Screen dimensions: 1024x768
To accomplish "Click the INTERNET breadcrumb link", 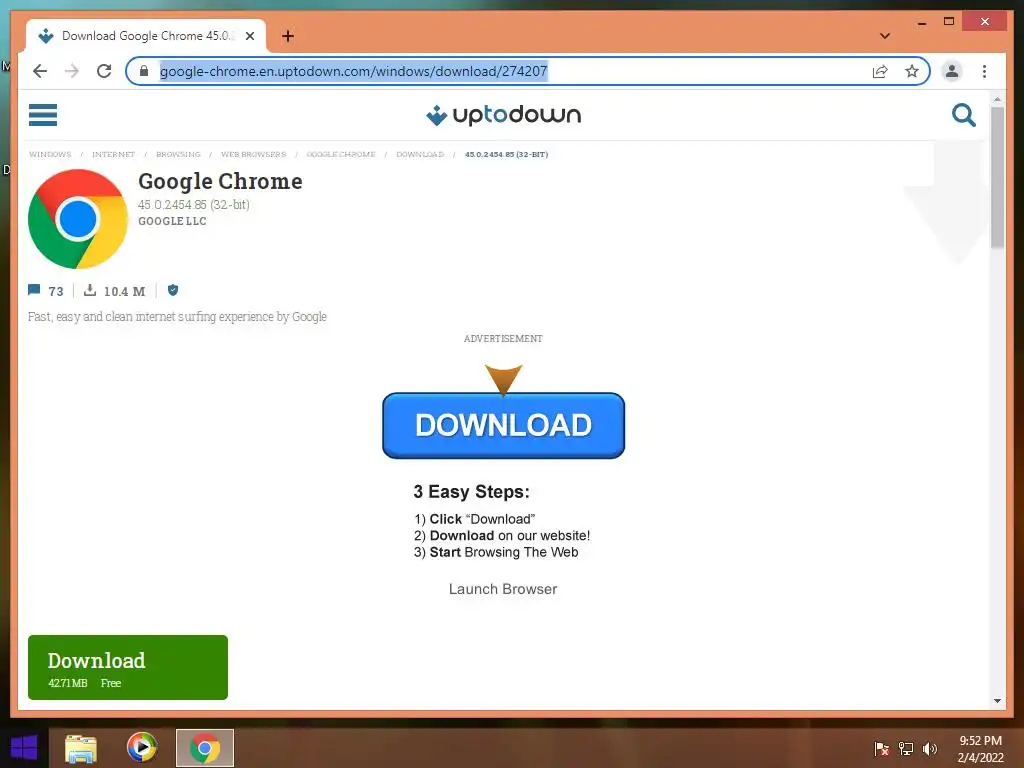I will (x=114, y=155).
